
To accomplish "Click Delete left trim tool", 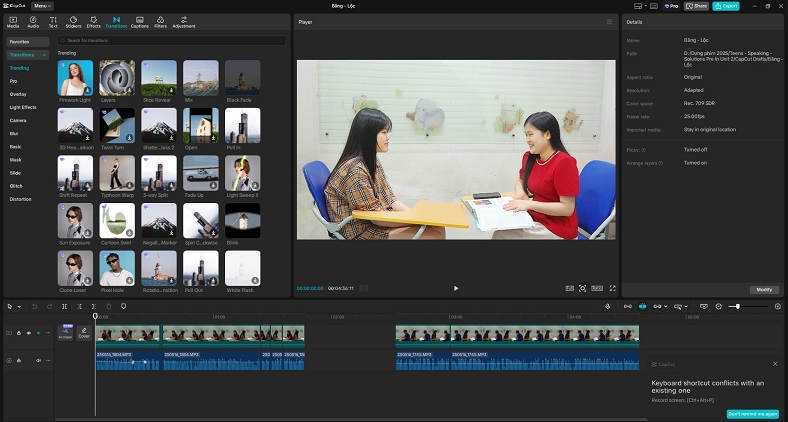I will pyautogui.click(x=79, y=306).
